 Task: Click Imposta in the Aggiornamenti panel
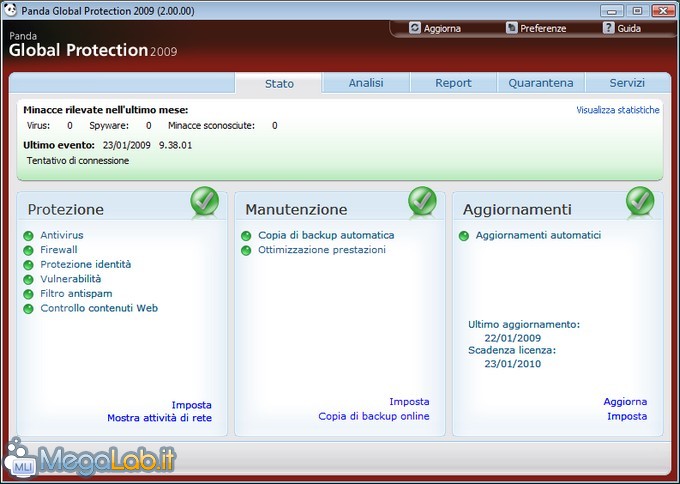pos(627,416)
